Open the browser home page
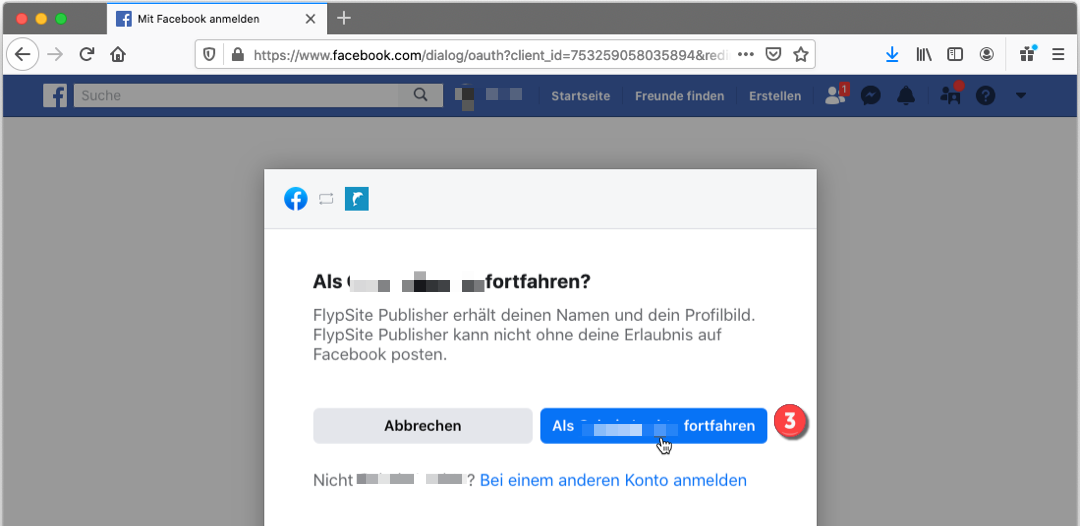The width and height of the screenshot is (1080, 526). (x=118, y=54)
